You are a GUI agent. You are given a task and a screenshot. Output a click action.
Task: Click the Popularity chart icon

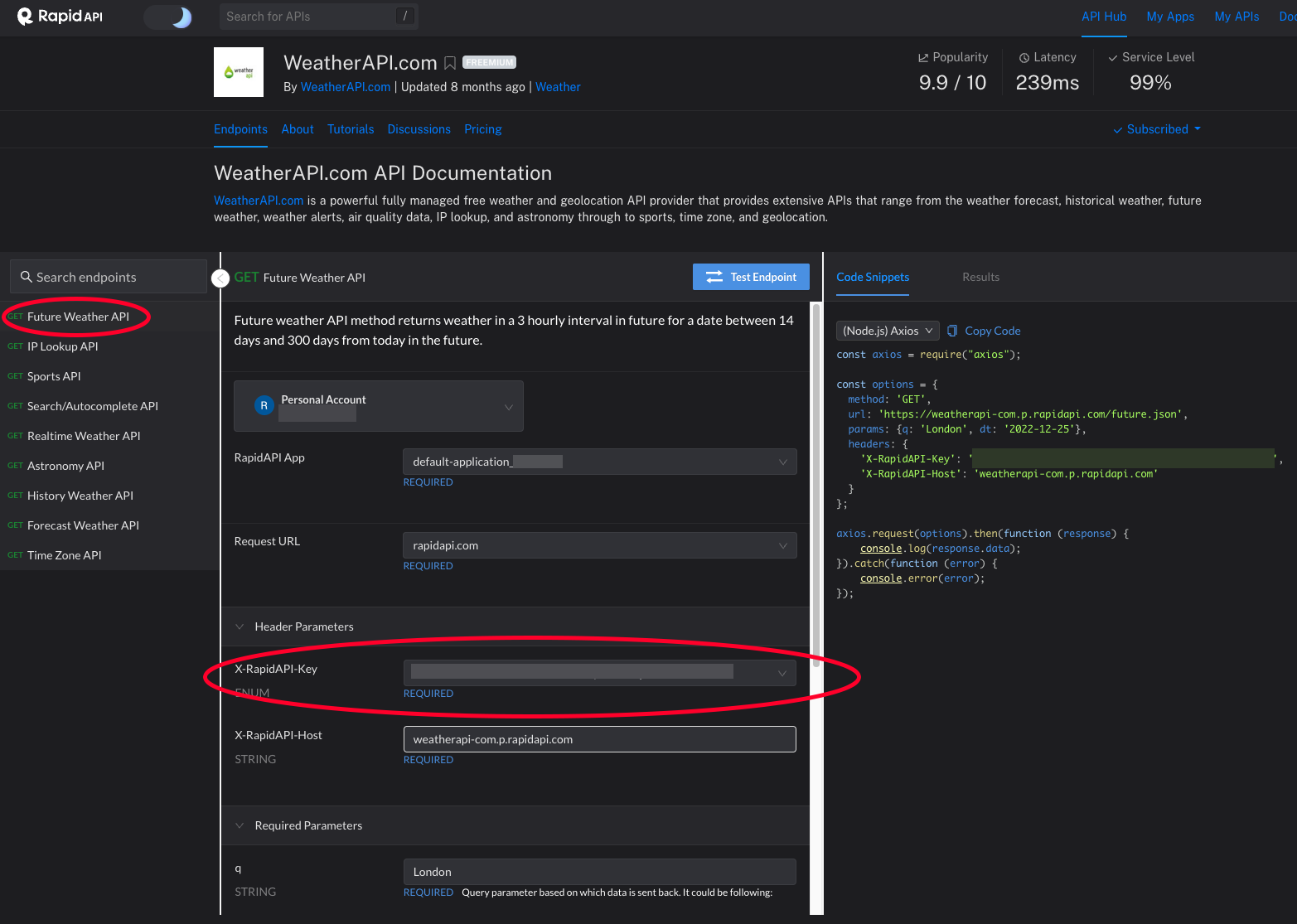pos(922,57)
